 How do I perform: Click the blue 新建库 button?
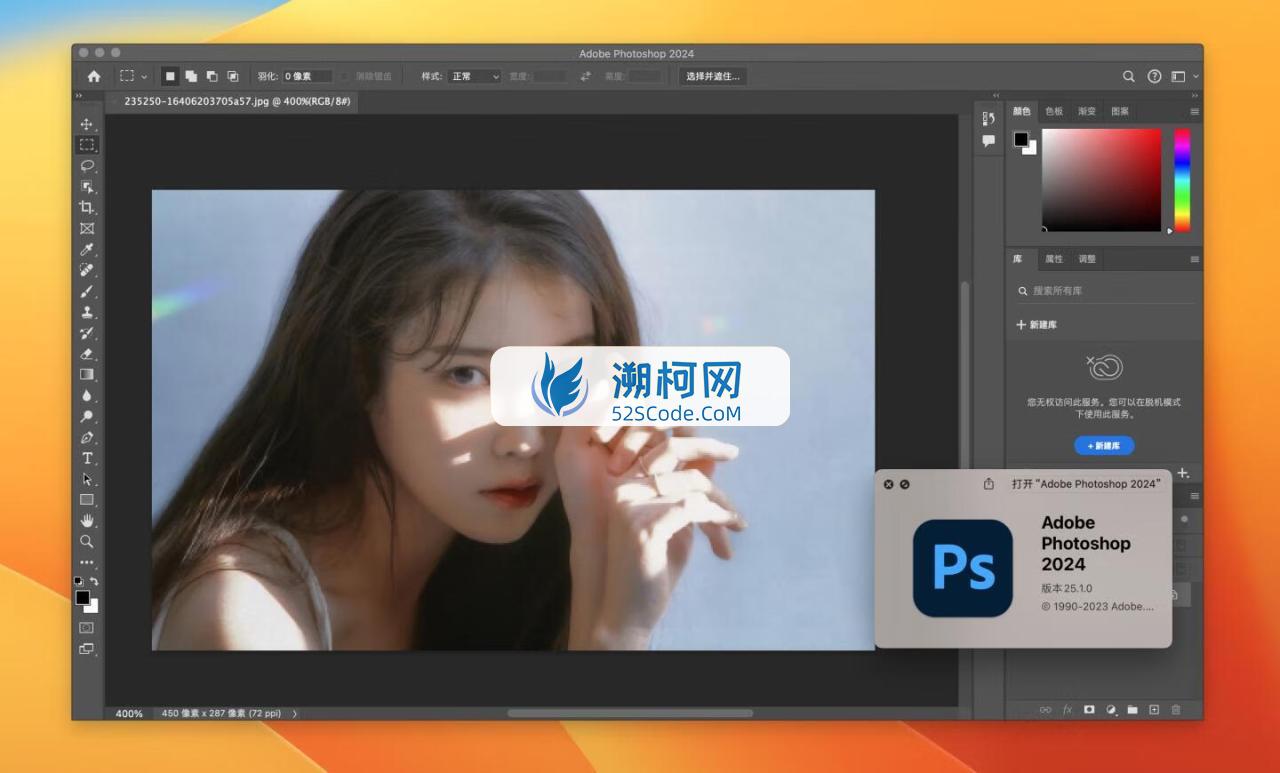[1104, 446]
